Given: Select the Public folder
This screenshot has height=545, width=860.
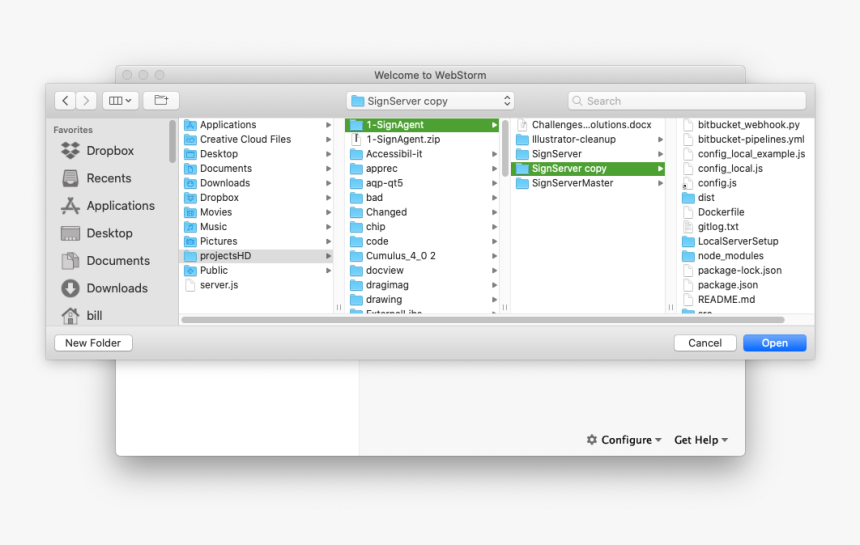Looking at the screenshot, I should [258, 270].
